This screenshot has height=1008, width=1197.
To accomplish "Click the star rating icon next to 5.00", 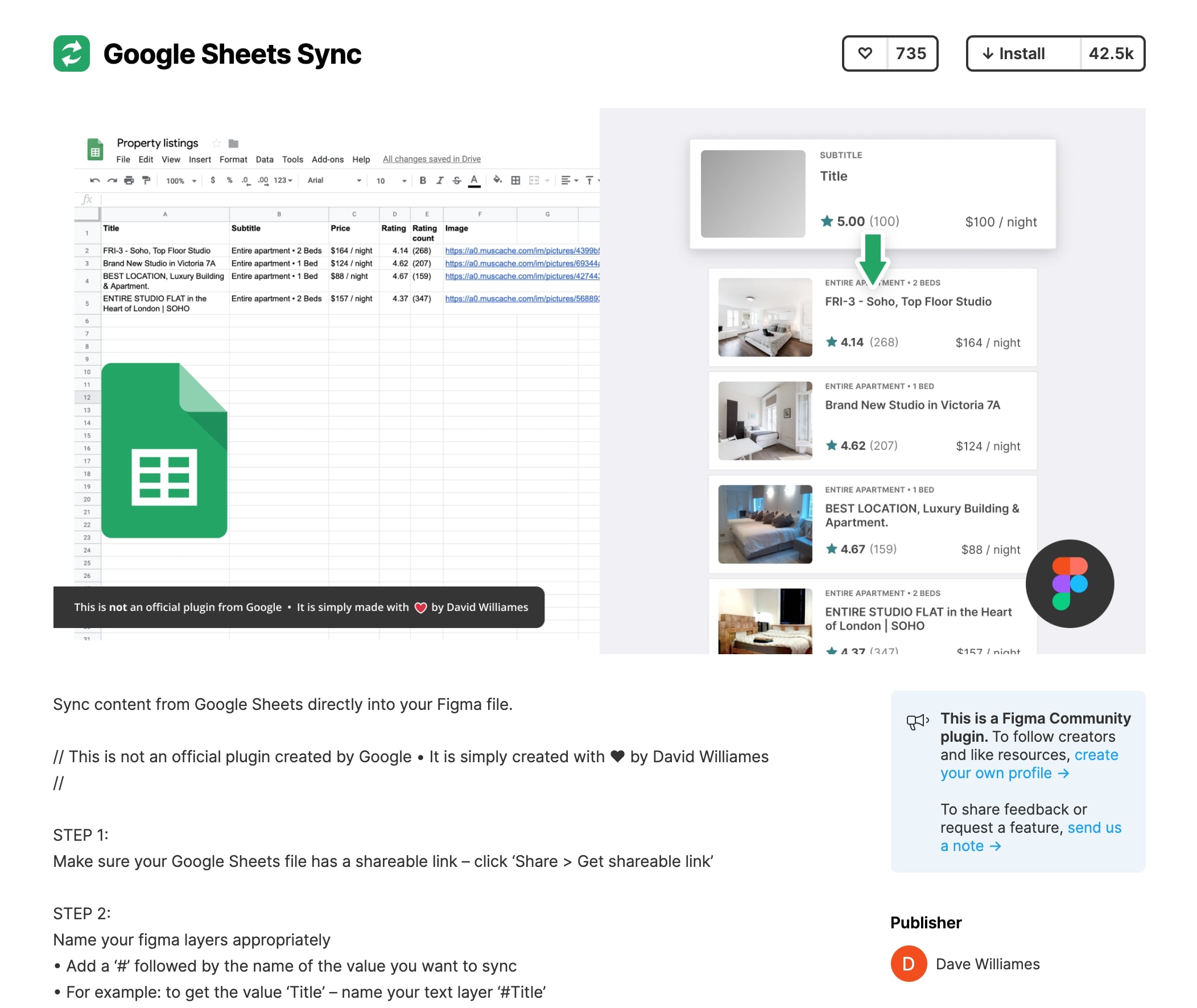I will click(826, 221).
